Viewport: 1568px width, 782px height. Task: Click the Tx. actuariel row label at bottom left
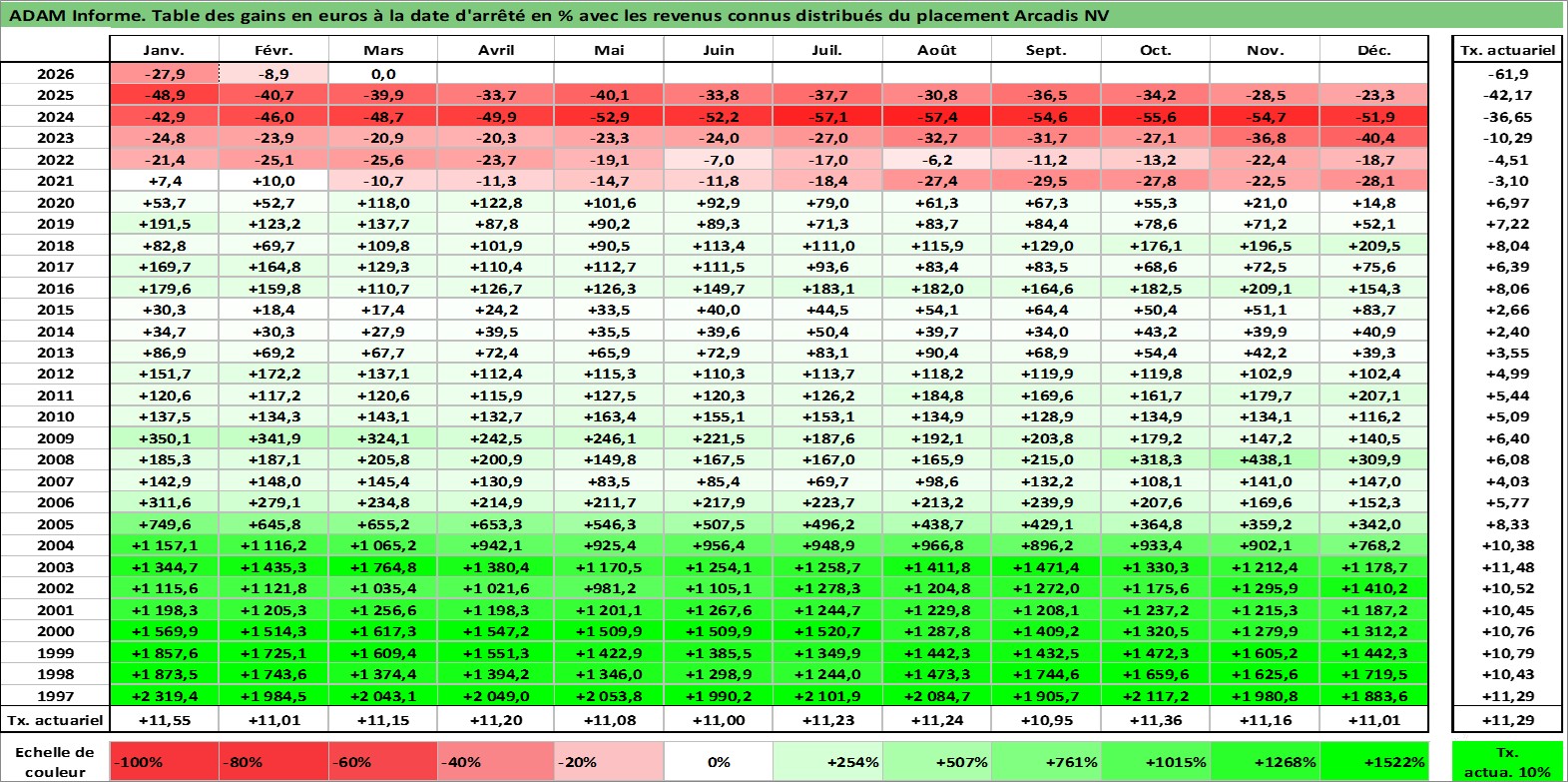(x=55, y=720)
